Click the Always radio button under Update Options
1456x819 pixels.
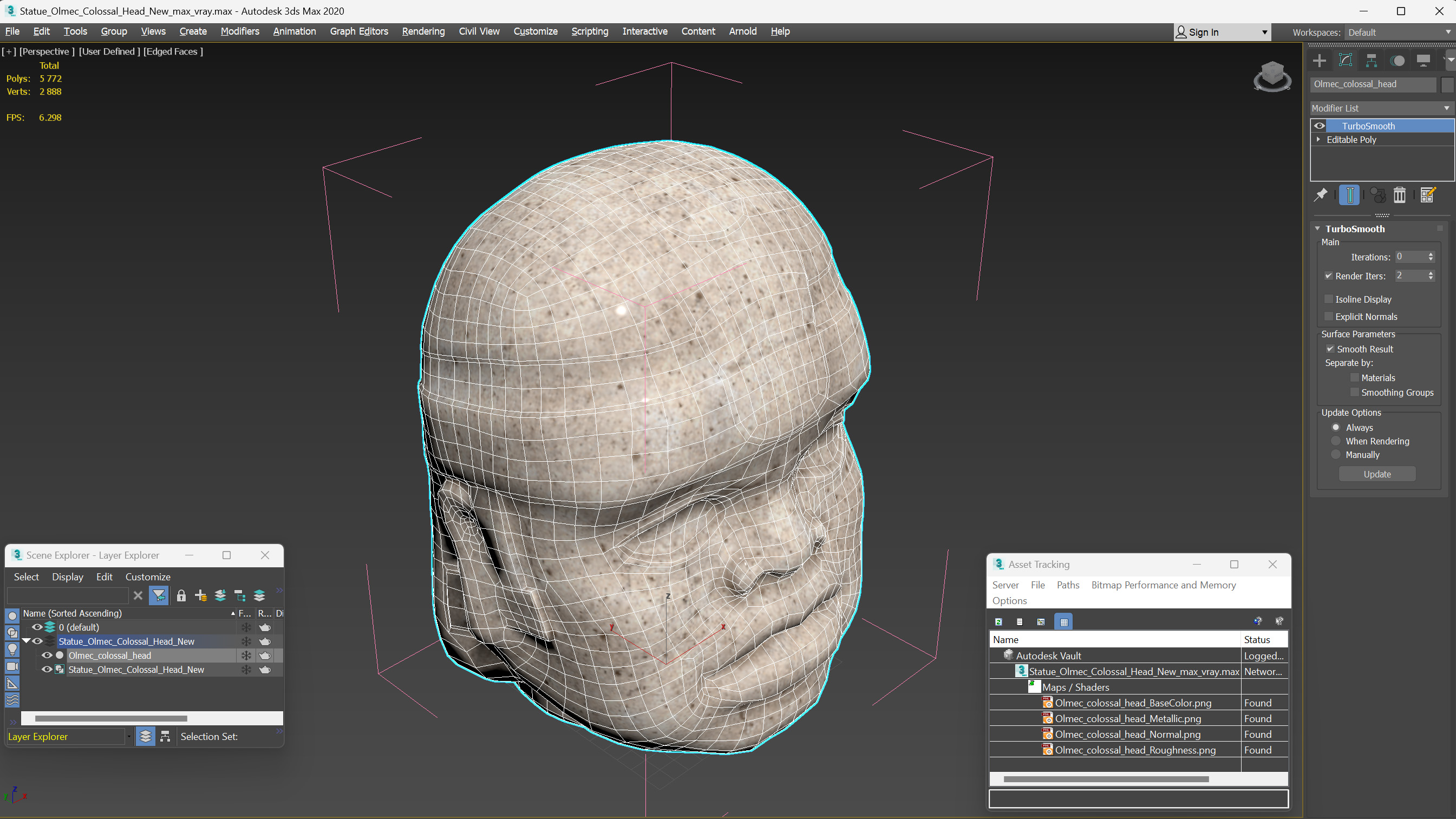click(x=1335, y=426)
